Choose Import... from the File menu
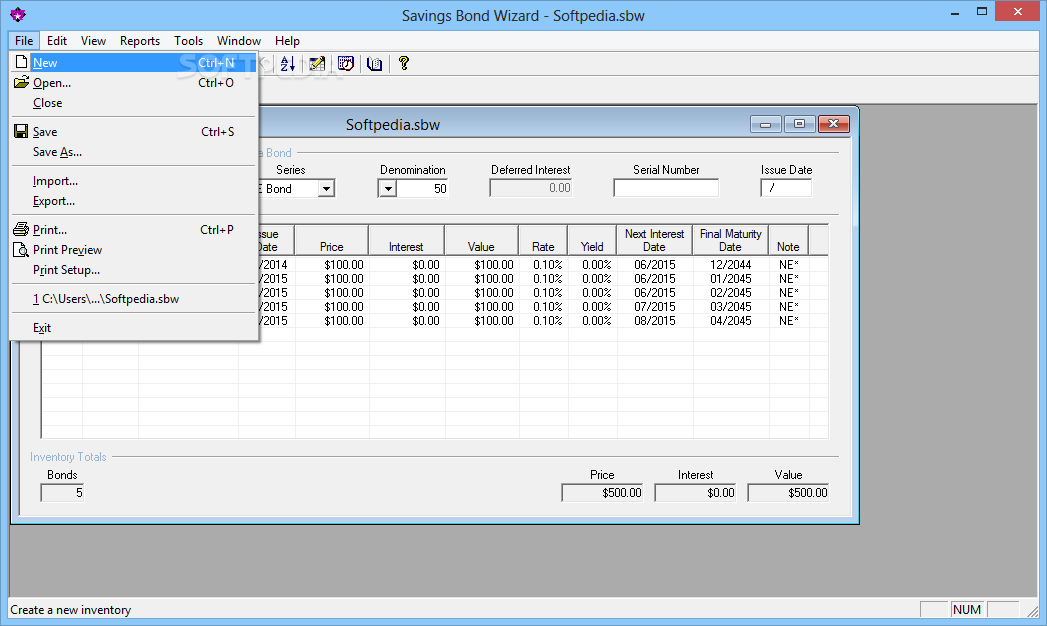 (x=134, y=181)
